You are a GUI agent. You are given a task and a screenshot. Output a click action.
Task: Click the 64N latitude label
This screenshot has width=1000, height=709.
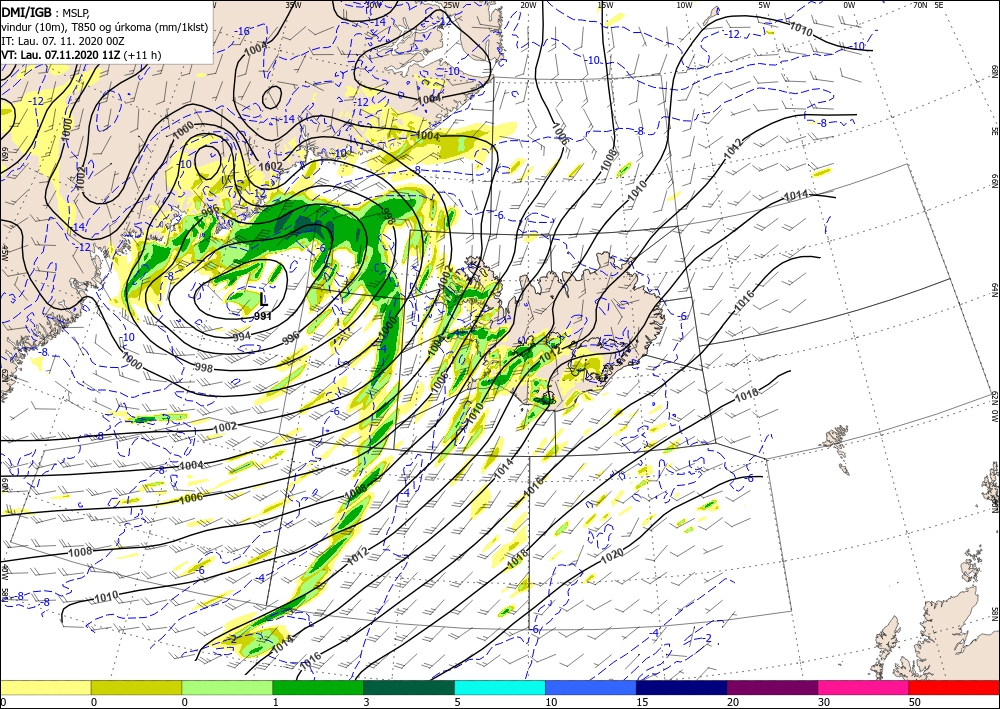click(x=995, y=289)
